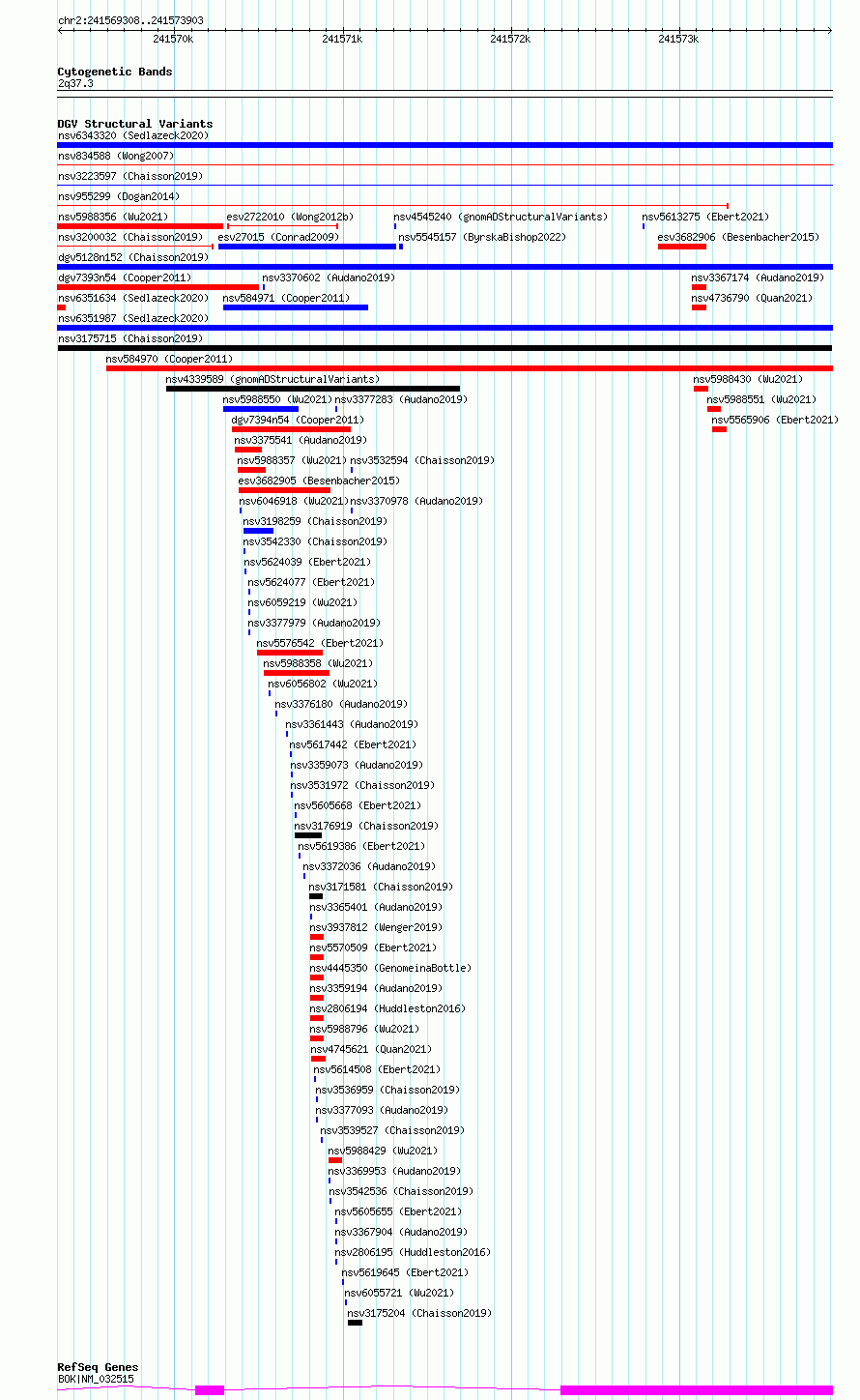Viewport: 860px width, 1400px height.
Task: Select nsv5576542 (Ebert2021) label
Action: coord(320,644)
